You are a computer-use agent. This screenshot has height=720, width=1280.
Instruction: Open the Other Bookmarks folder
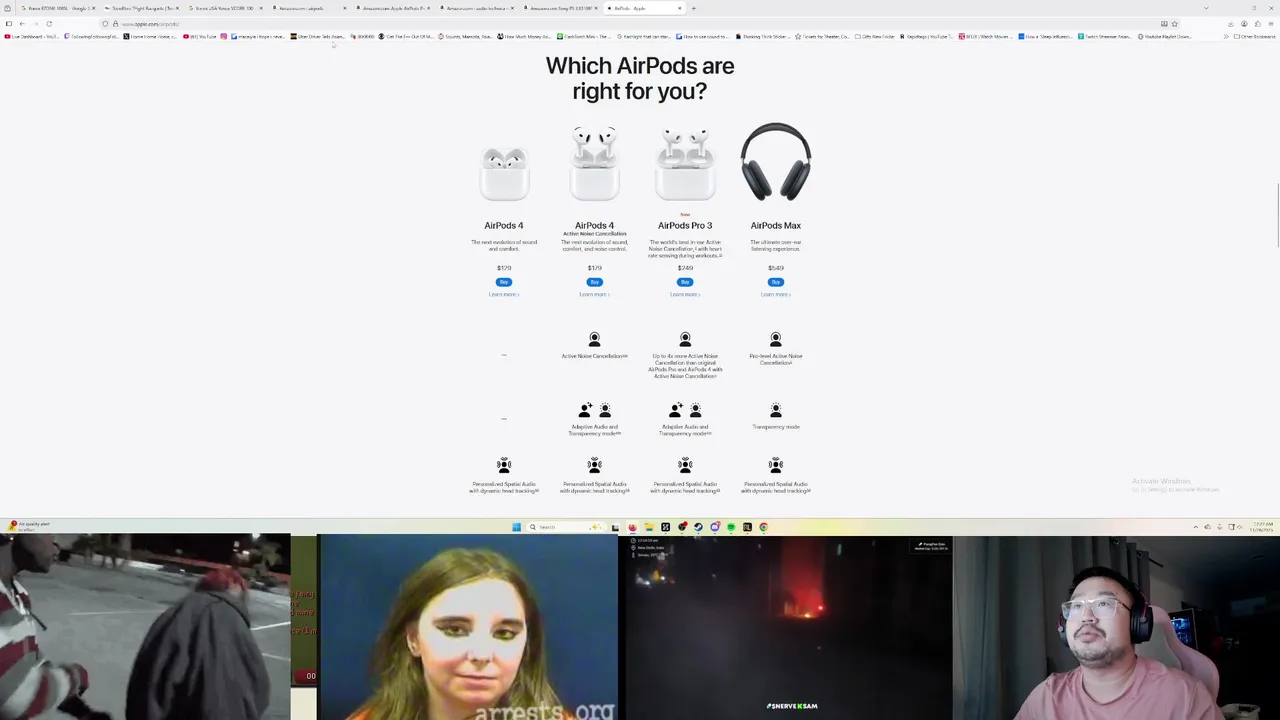coord(1255,36)
